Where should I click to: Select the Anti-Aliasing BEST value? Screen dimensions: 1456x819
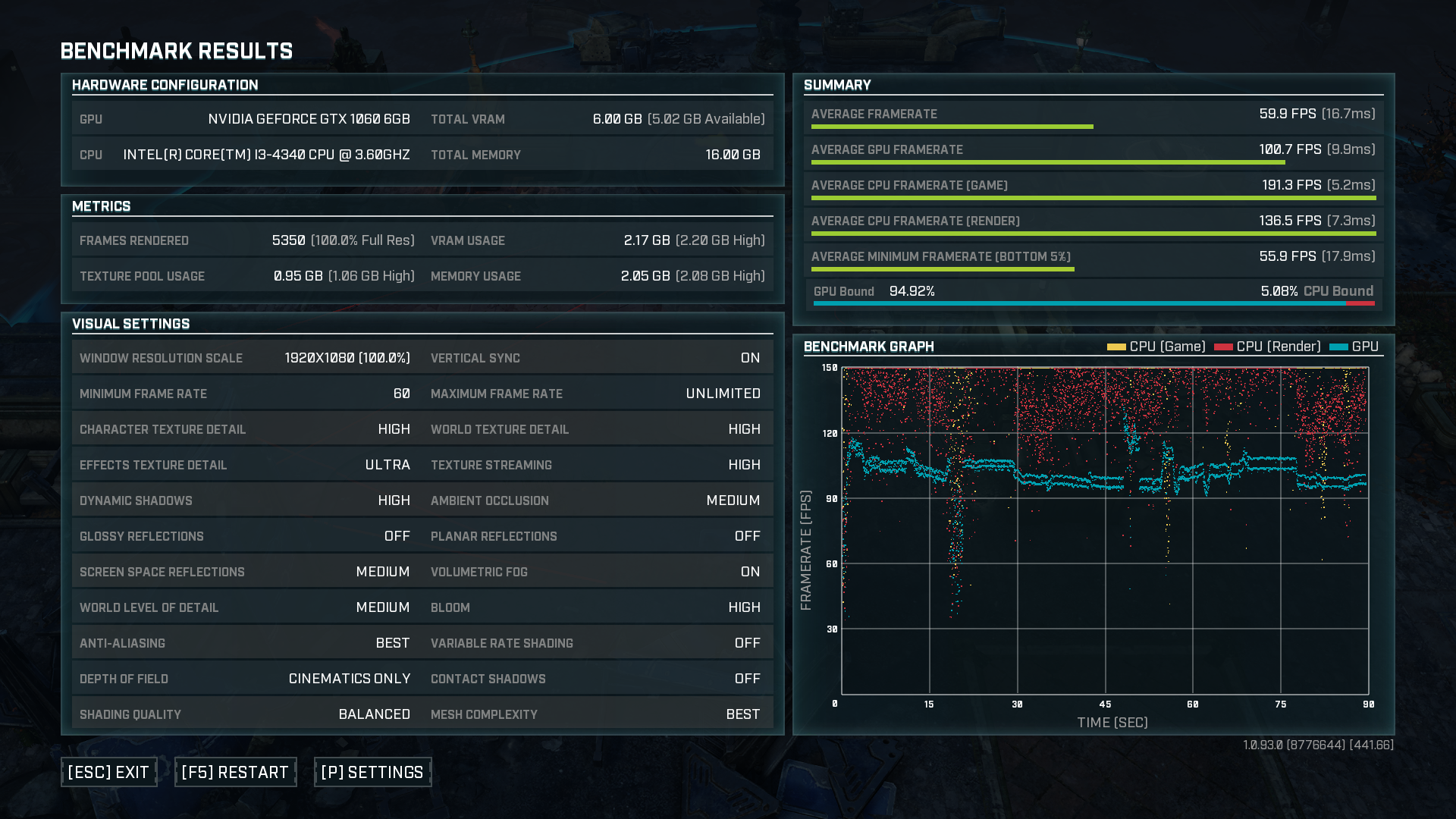tap(392, 643)
